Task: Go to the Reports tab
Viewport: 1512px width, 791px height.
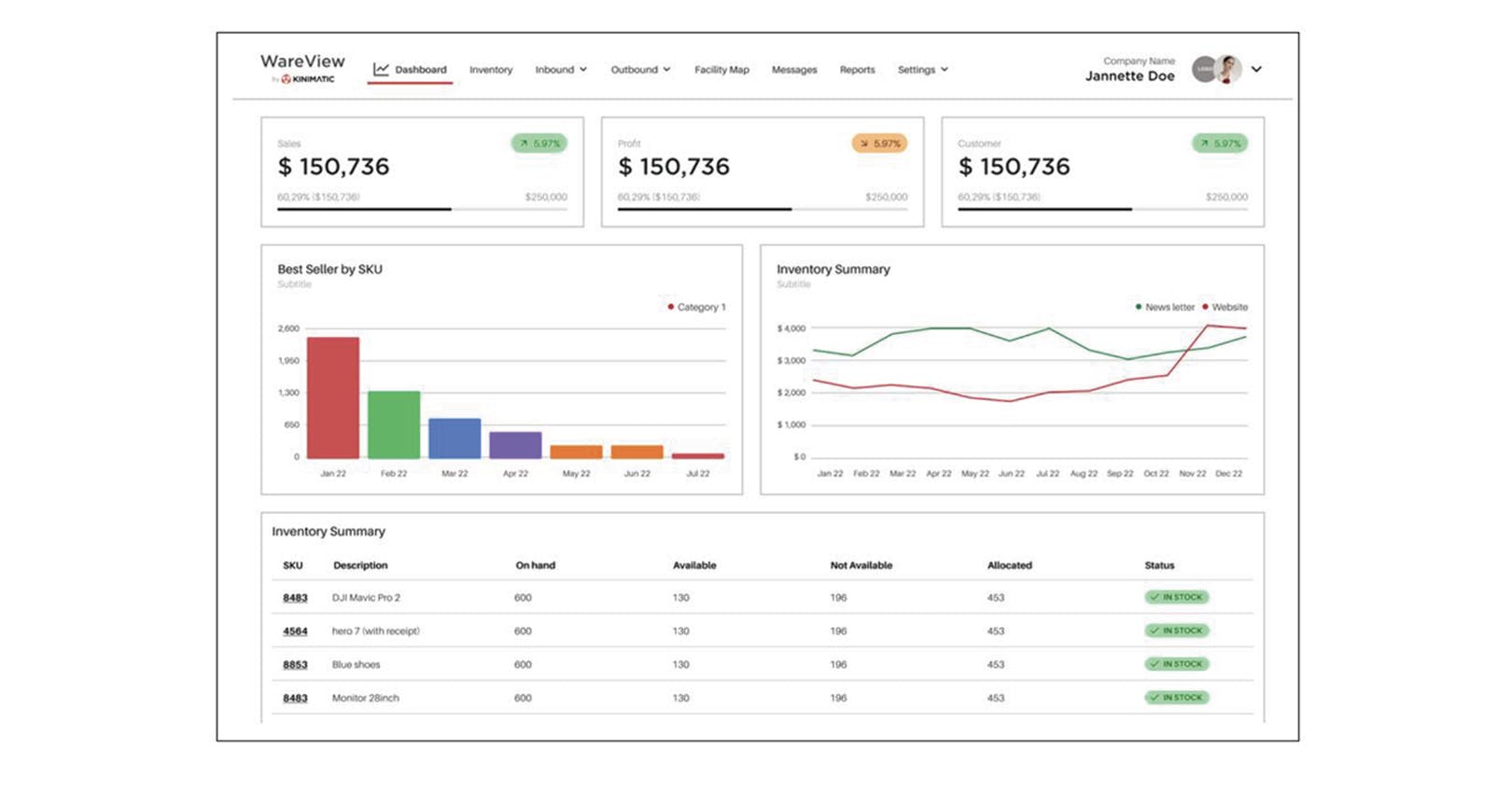Action: [857, 70]
